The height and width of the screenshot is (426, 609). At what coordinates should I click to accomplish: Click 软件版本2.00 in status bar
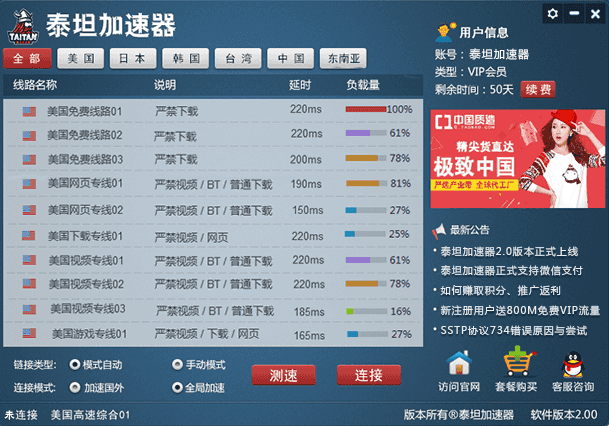pos(564,415)
